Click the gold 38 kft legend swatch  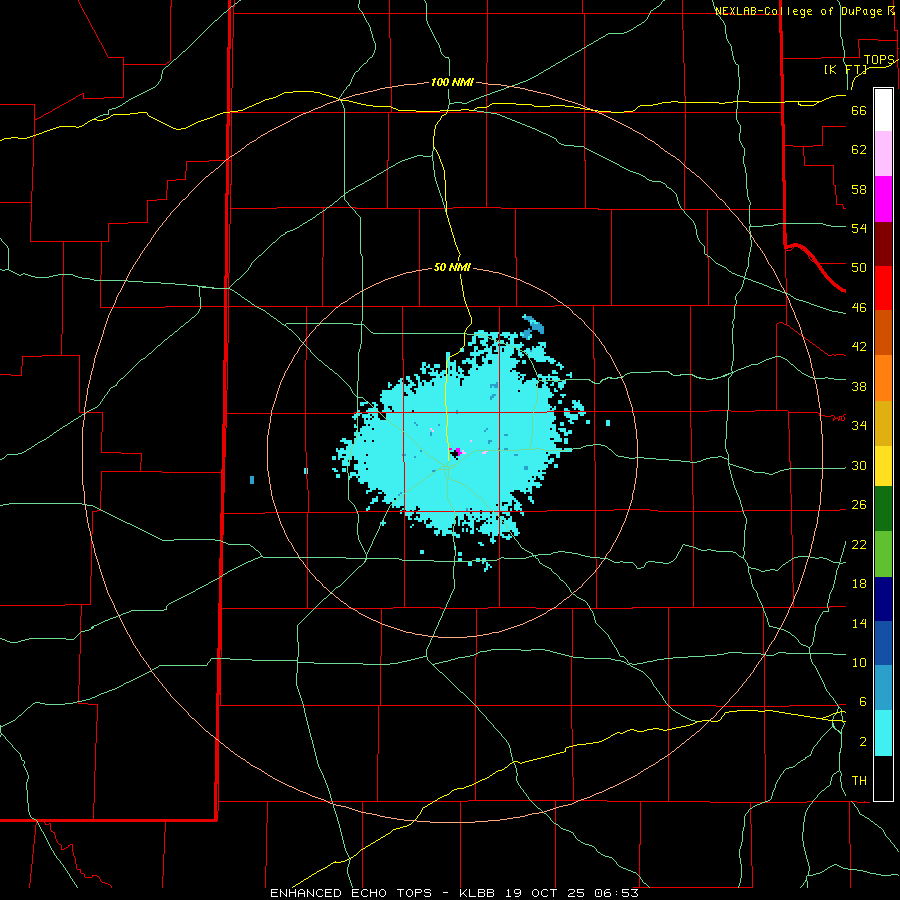point(883,423)
